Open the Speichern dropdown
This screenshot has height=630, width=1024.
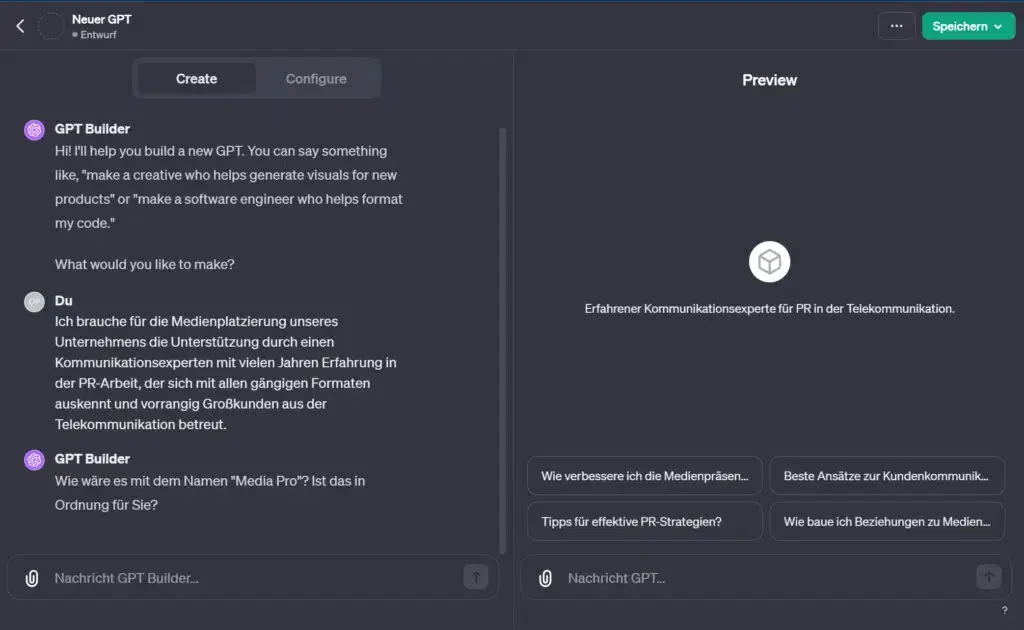[x=968, y=26]
